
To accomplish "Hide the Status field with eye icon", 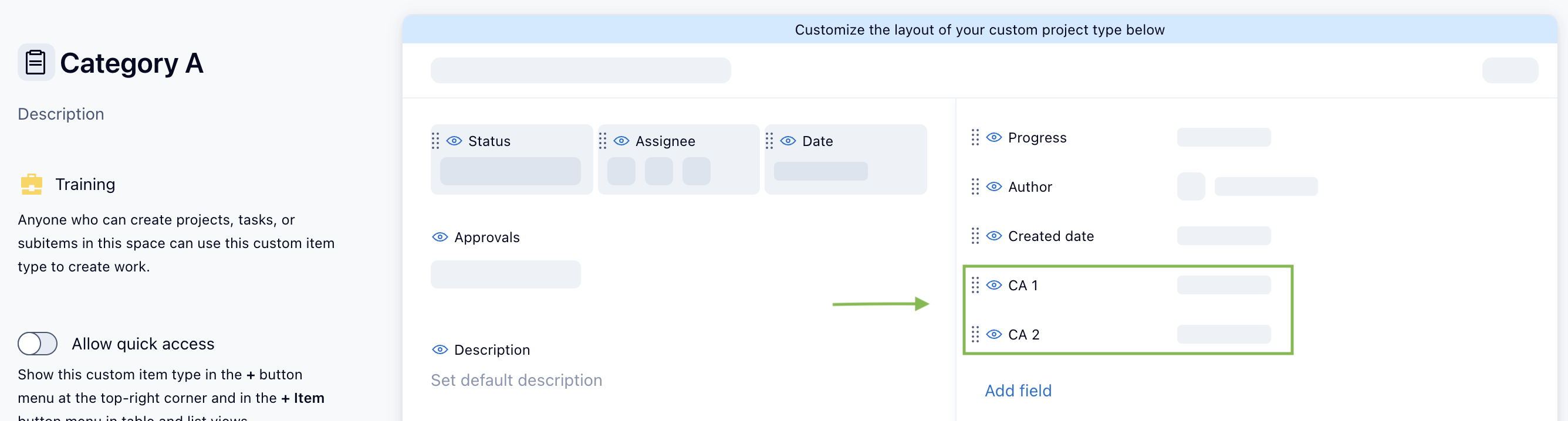I will pos(454,141).
